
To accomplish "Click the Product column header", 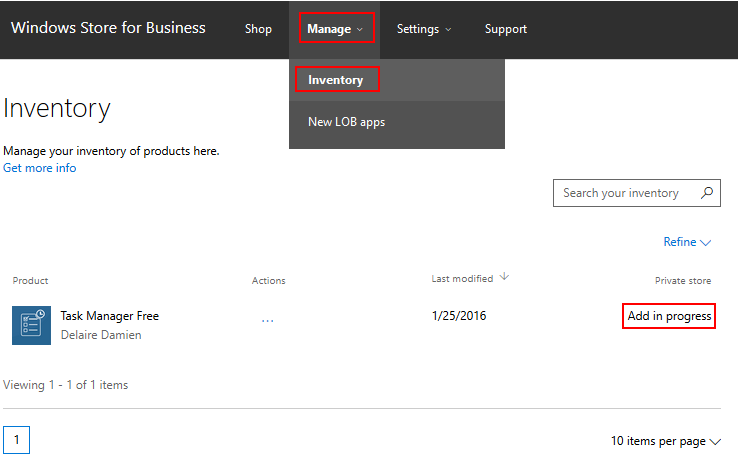I will click(30, 281).
